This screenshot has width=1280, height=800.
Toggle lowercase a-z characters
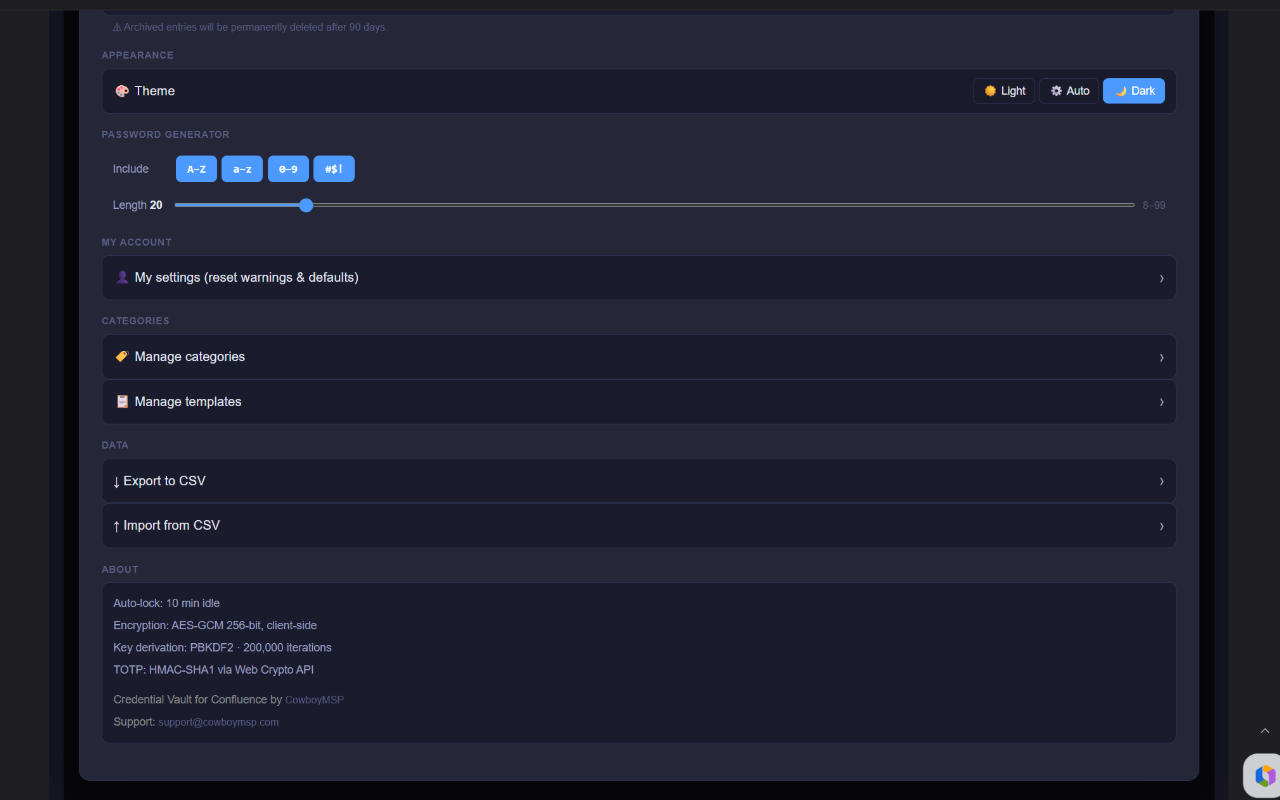coord(242,169)
